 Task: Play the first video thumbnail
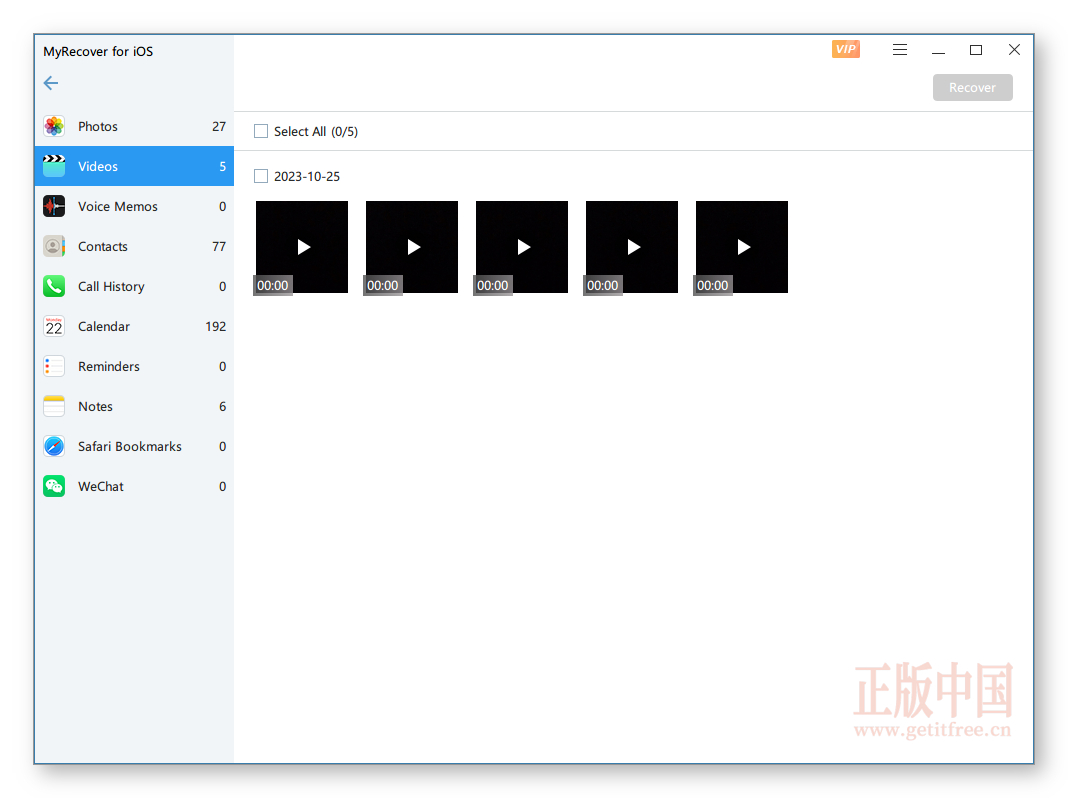[x=302, y=246]
